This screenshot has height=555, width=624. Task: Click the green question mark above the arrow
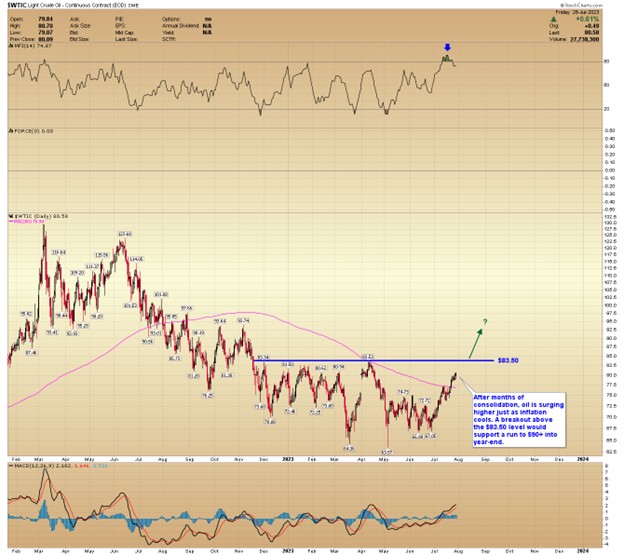click(485, 321)
